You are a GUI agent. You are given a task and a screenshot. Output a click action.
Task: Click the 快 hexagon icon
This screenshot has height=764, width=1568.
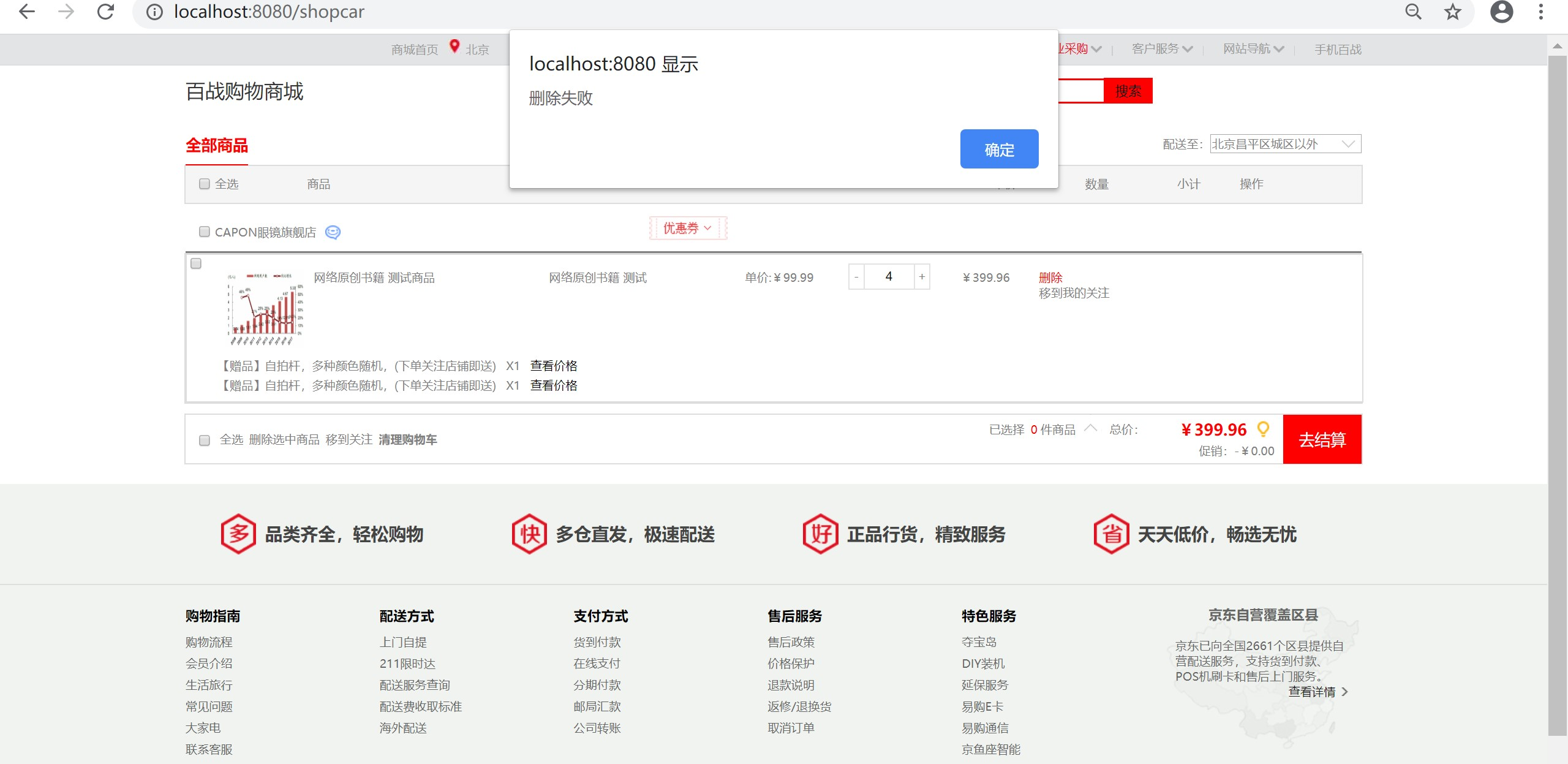click(x=529, y=534)
